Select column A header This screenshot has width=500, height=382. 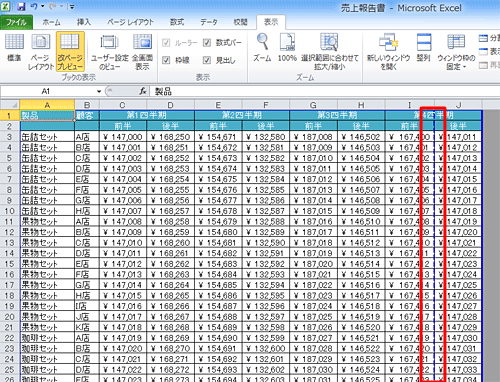click(47, 105)
